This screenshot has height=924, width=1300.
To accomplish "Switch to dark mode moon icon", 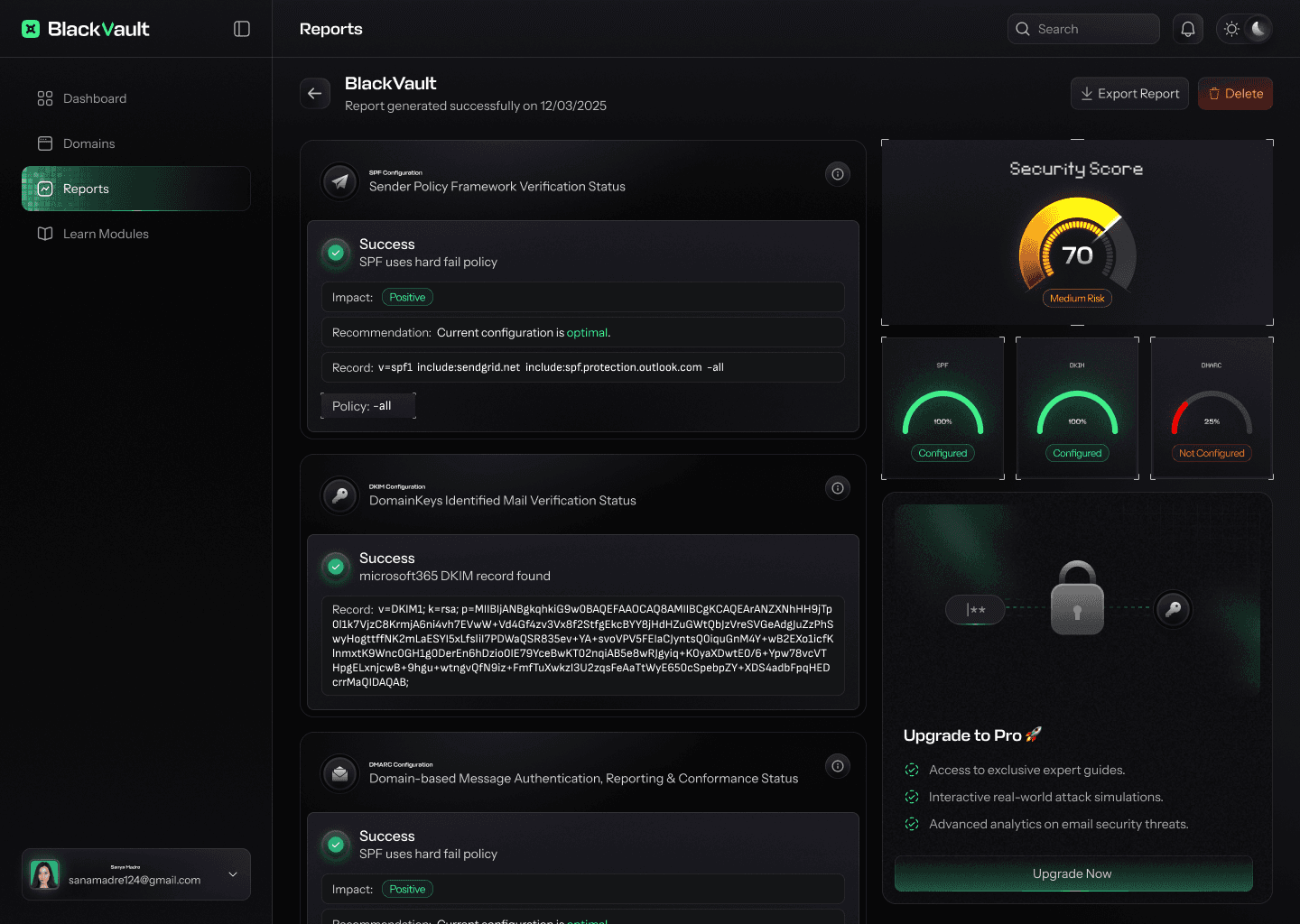I will tap(1258, 29).
